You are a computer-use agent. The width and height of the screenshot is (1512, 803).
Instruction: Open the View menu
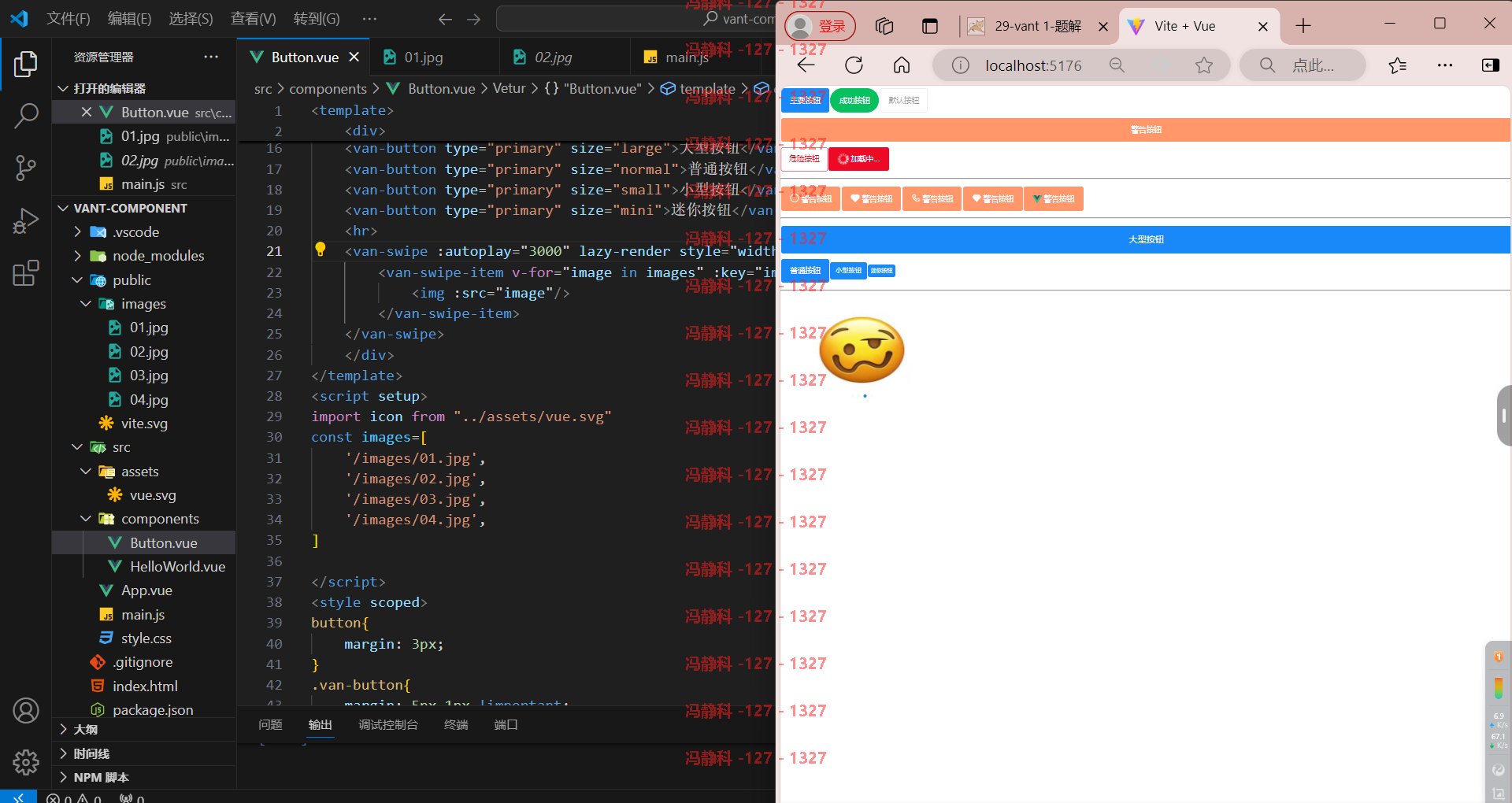tap(253, 19)
